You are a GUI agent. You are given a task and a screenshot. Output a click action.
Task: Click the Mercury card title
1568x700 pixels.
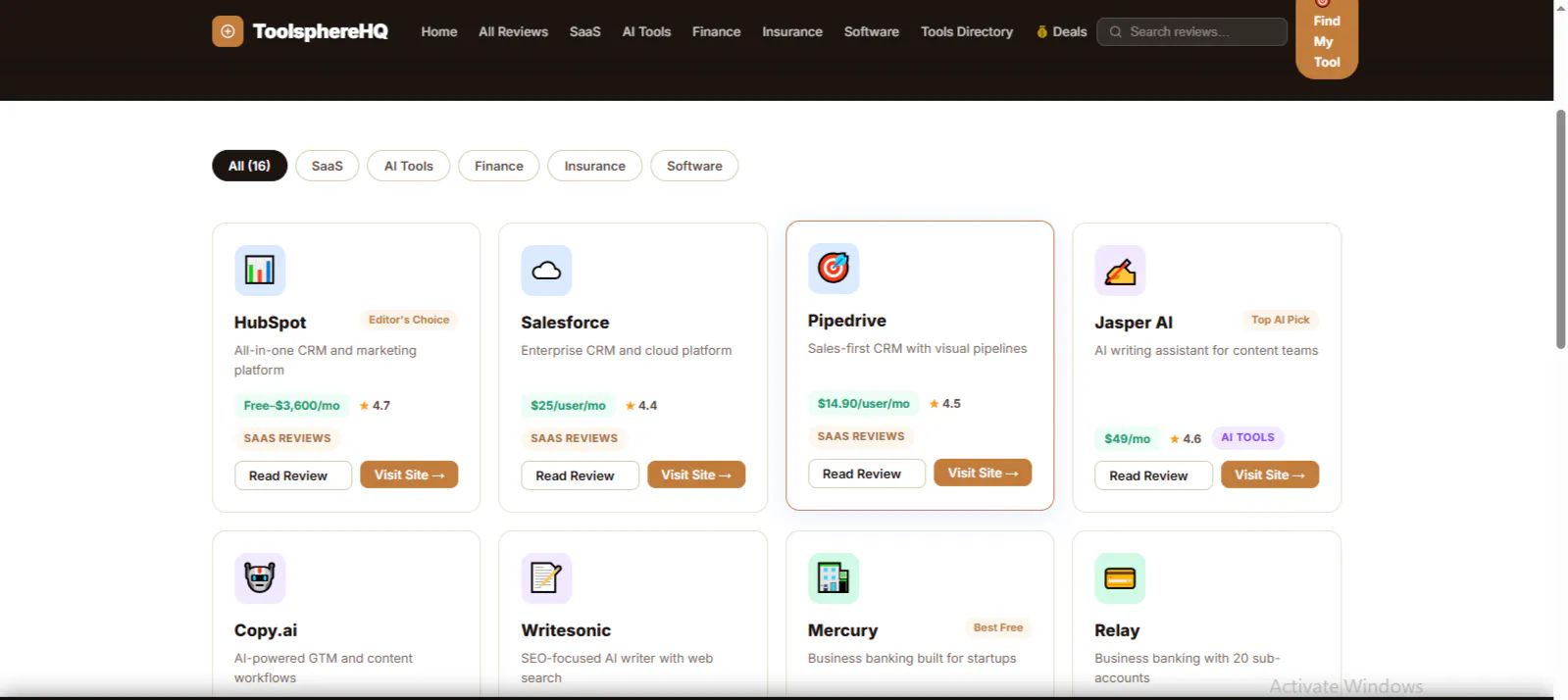(x=842, y=630)
